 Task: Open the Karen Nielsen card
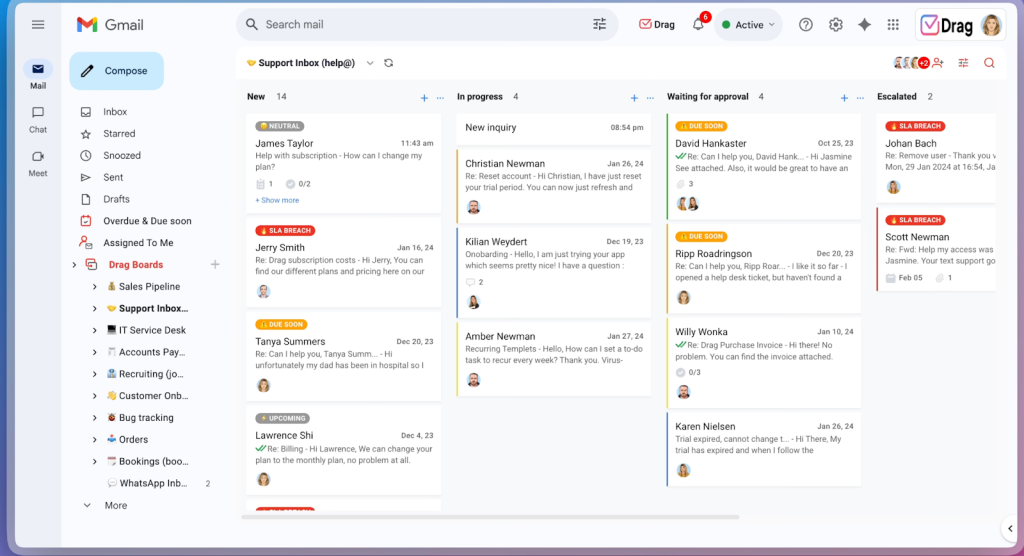click(764, 450)
